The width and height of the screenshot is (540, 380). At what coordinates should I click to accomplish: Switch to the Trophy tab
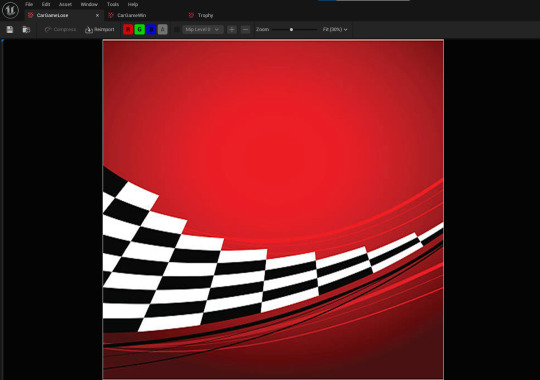tap(205, 16)
